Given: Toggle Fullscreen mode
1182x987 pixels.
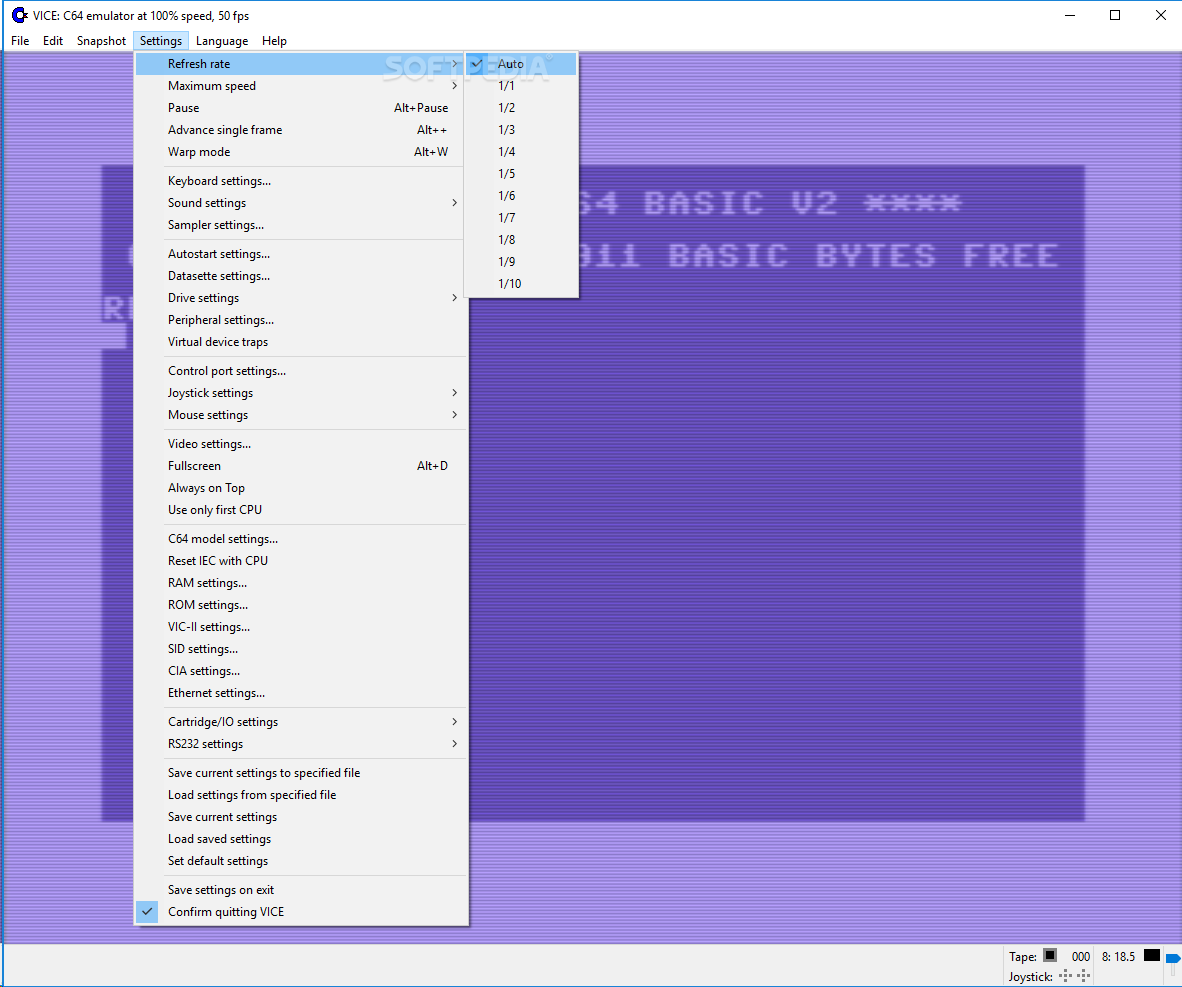Looking at the screenshot, I should click(302, 466).
